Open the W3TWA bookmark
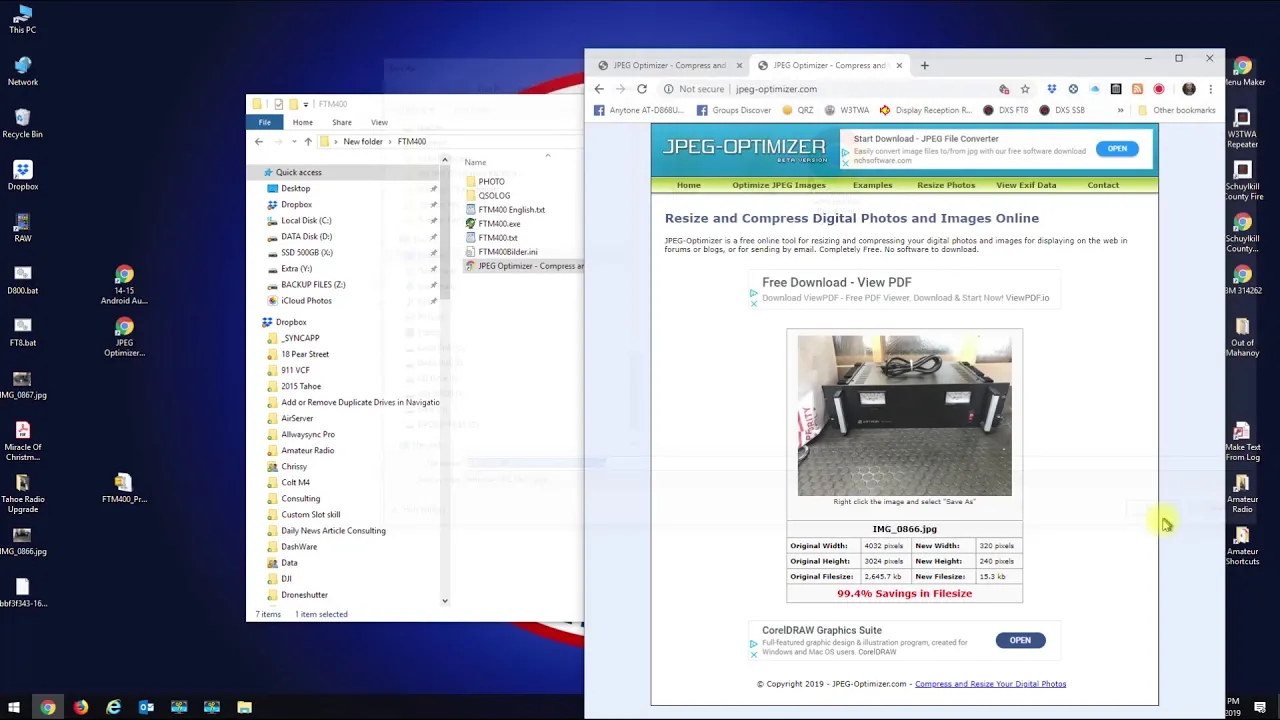 pyautogui.click(x=847, y=110)
